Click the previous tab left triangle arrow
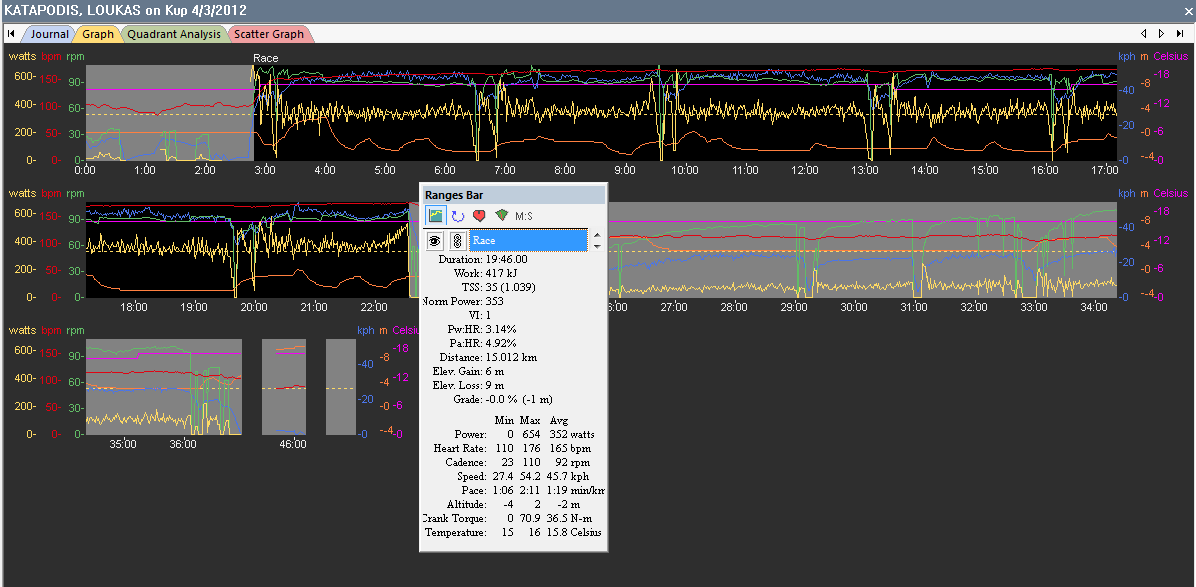 1145,34
